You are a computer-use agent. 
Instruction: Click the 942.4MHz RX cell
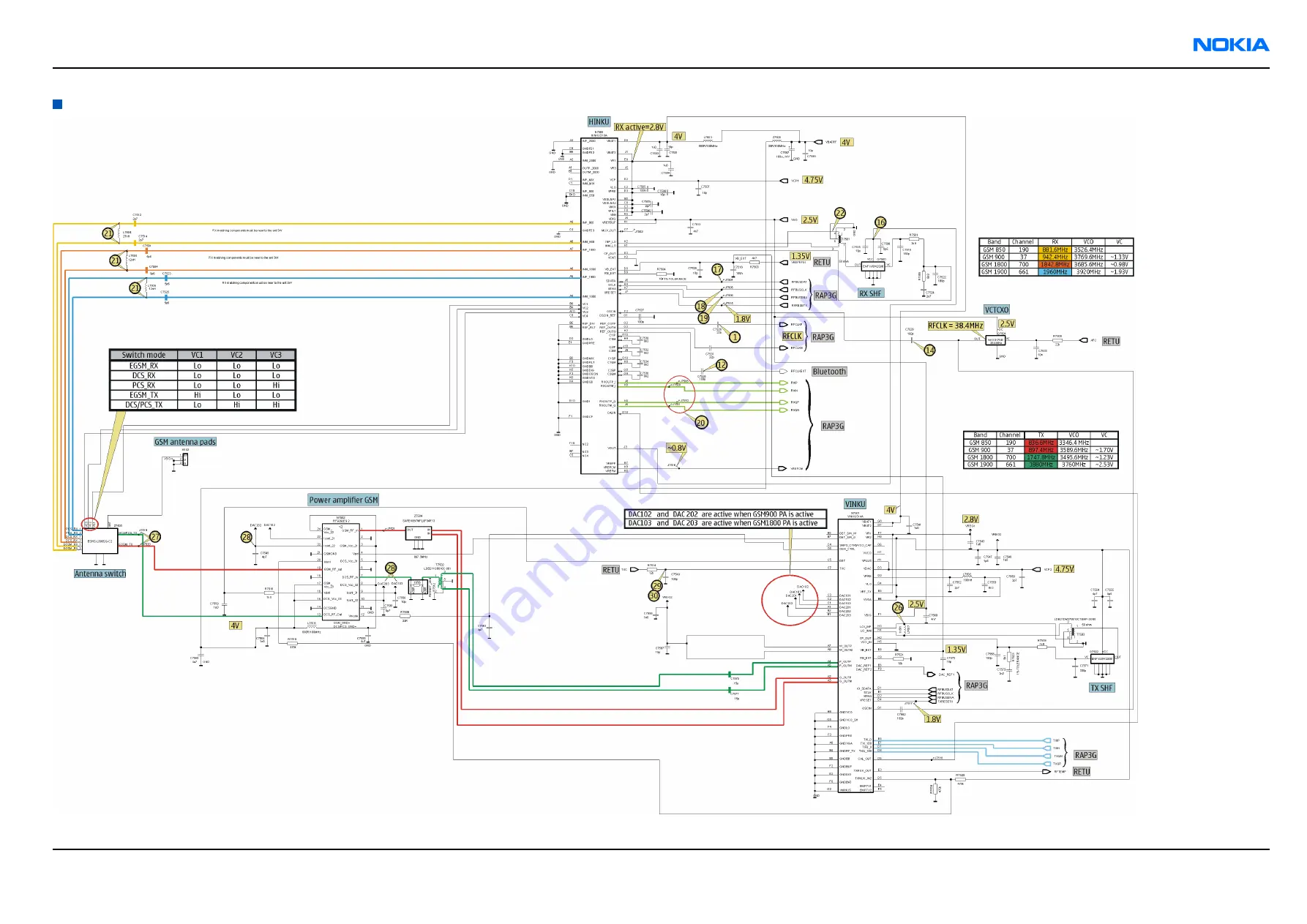[x=1055, y=257]
